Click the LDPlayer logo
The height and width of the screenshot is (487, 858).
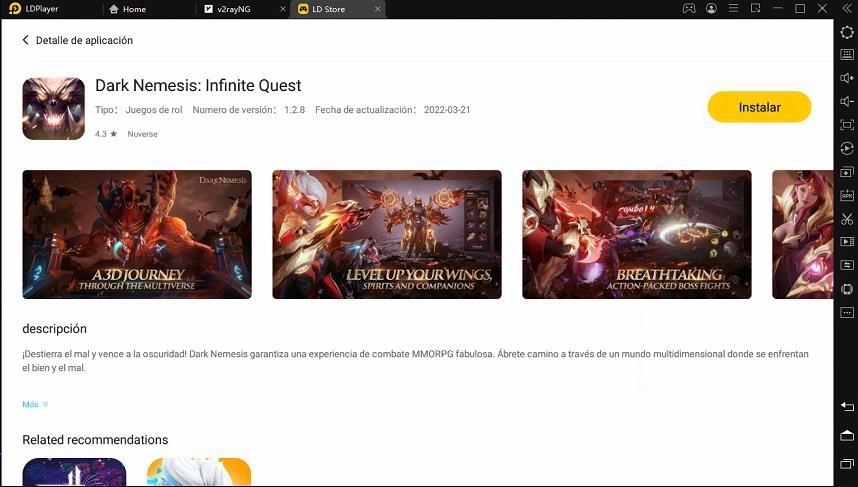coord(15,9)
